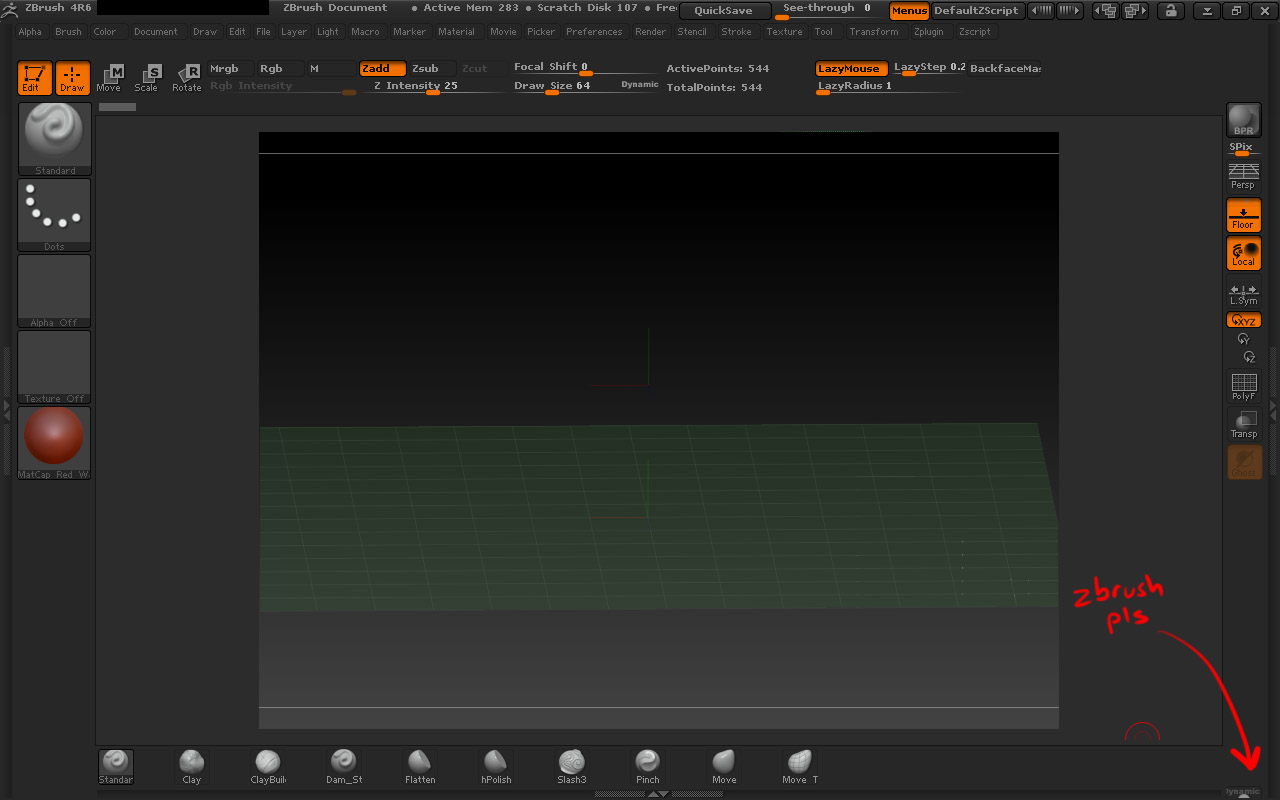Activate Draw mode button

[72, 78]
